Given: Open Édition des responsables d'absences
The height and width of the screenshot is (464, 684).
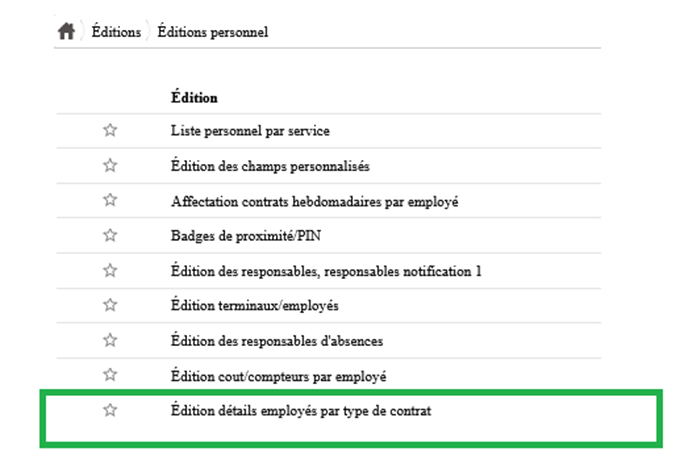Looking at the screenshot, I should tap(277, 341).
